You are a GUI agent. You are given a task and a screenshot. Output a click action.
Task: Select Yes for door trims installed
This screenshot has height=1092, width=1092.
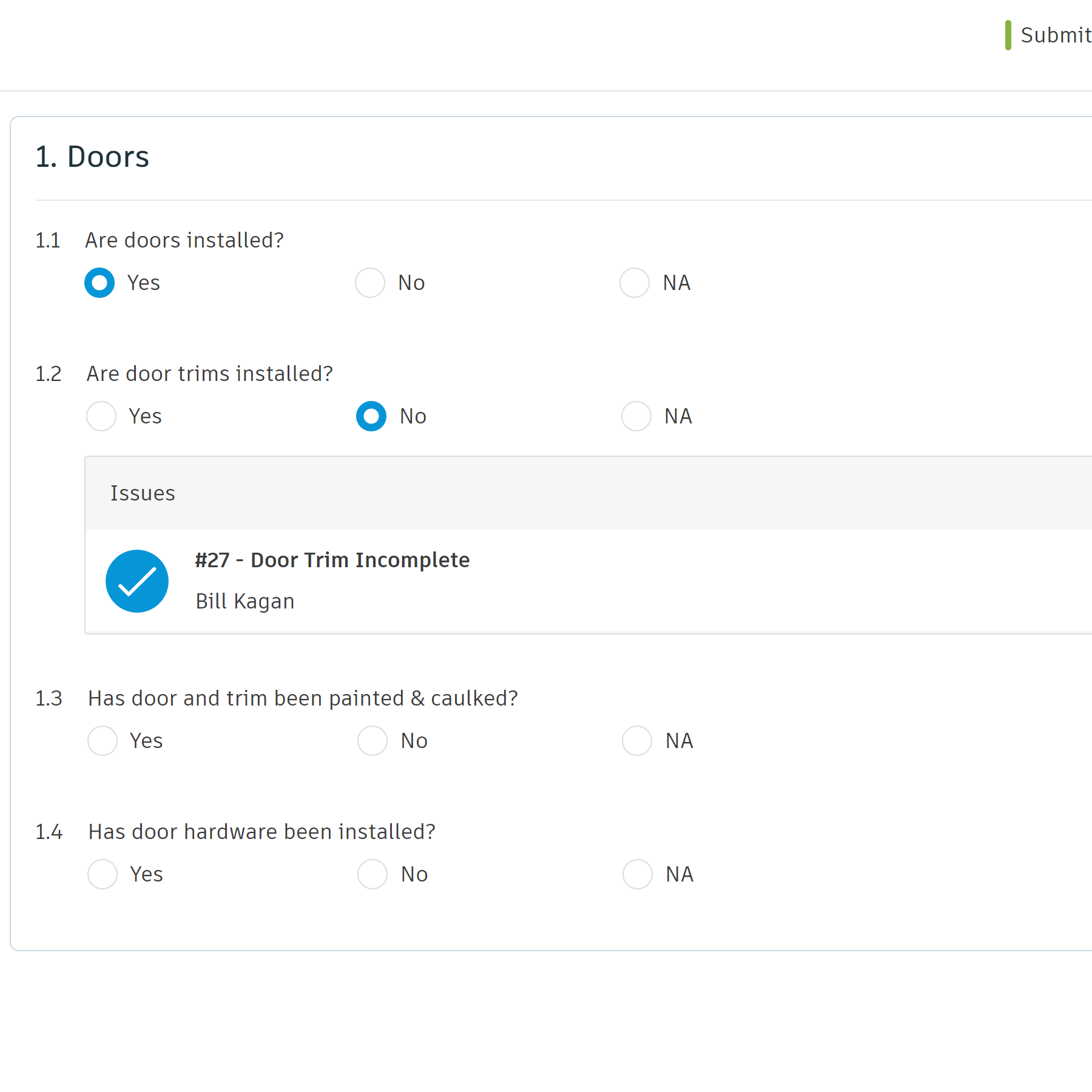click(101, 416)
